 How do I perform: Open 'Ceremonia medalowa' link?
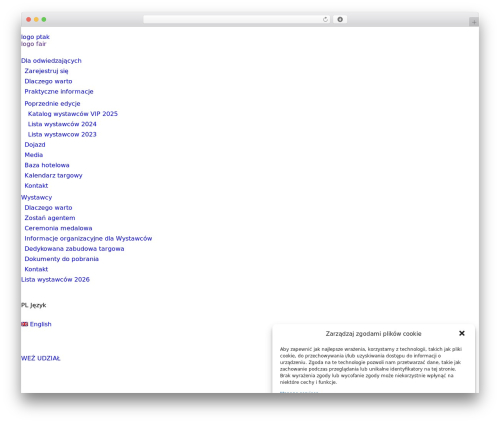pos(58,228)
